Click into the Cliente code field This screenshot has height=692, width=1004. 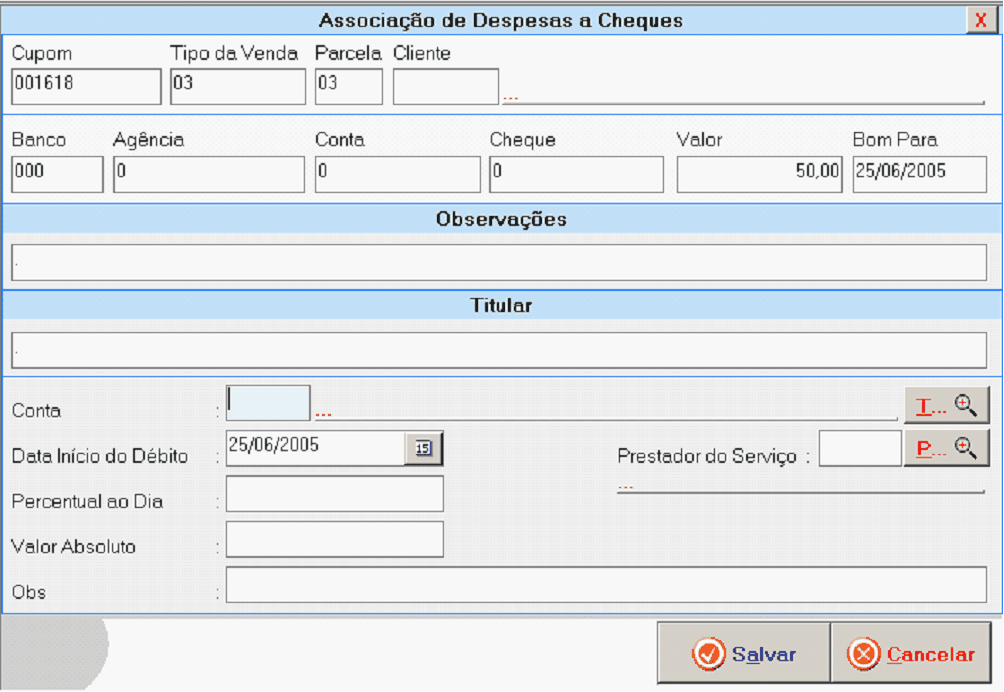445,86
